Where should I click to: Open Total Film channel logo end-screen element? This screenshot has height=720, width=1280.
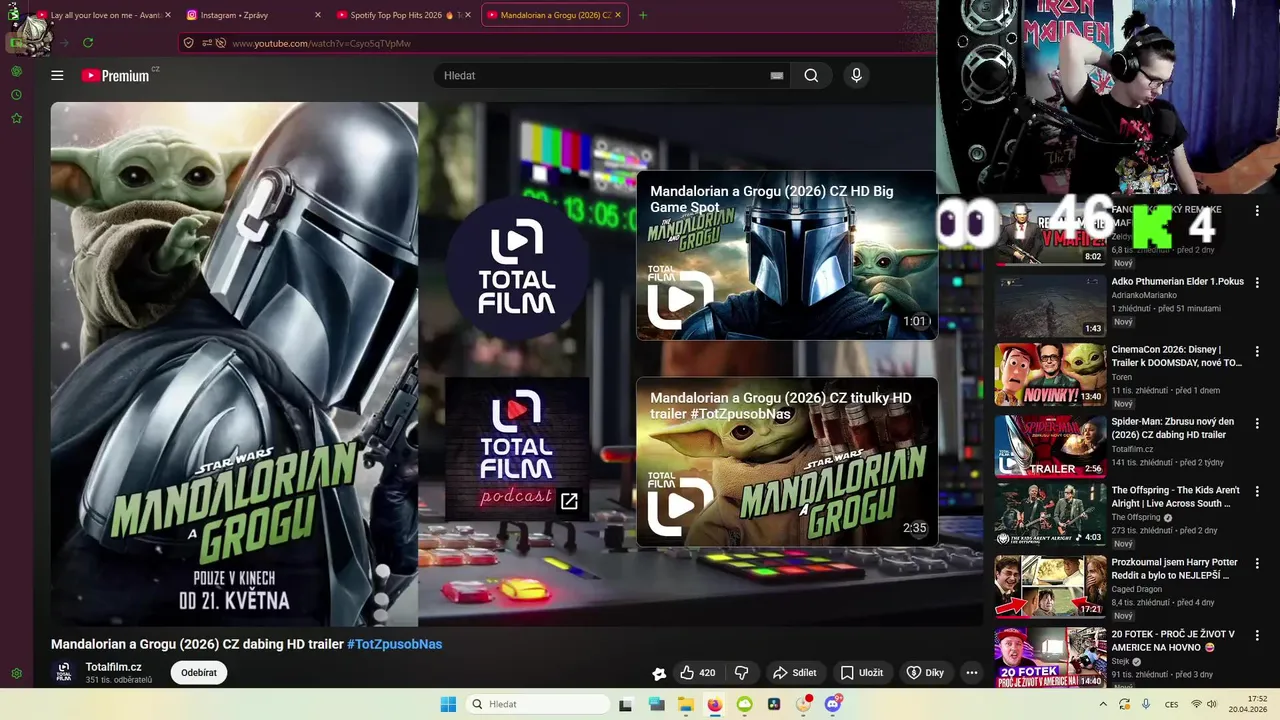tap(517, 266)
